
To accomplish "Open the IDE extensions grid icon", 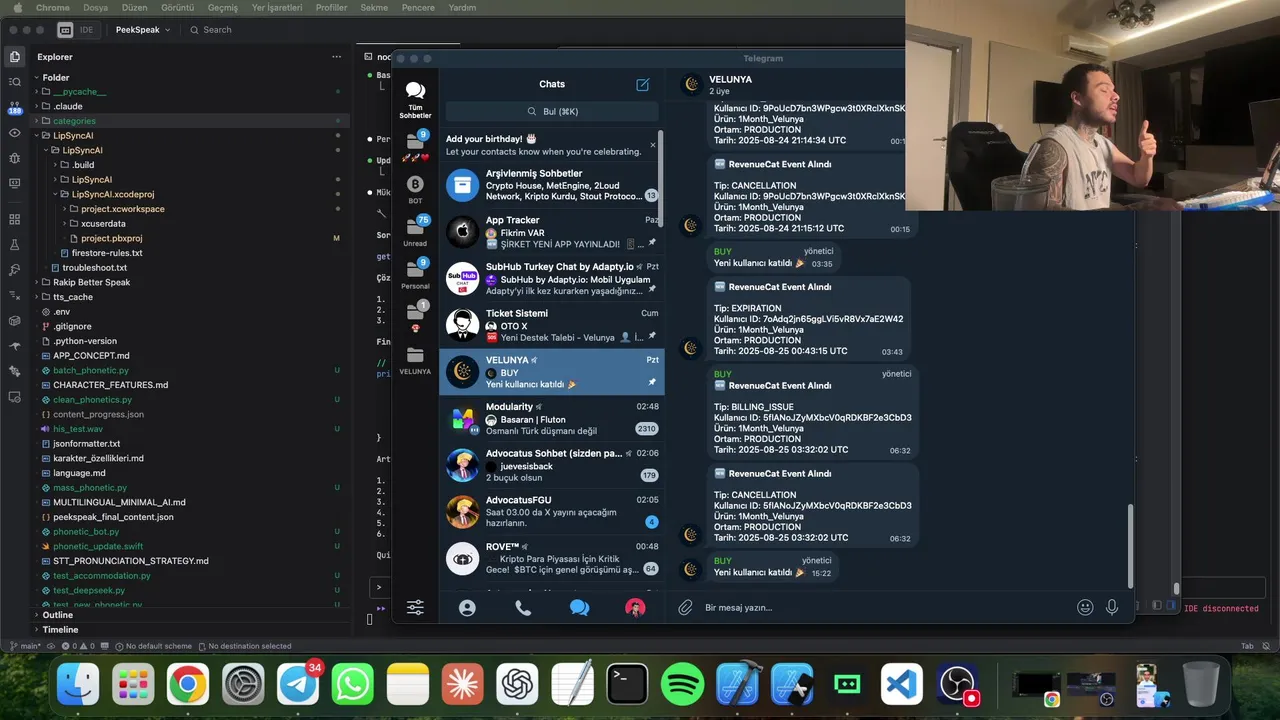I will pos(14,219).
